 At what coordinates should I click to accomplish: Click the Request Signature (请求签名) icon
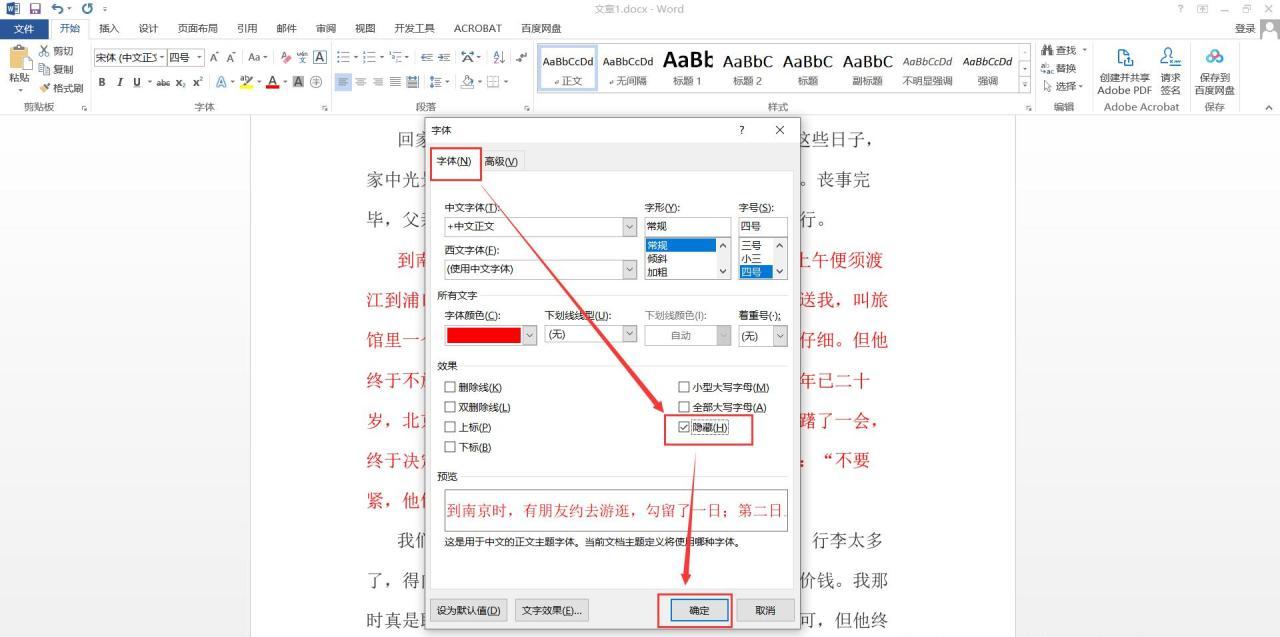[x=1170, y=58]
